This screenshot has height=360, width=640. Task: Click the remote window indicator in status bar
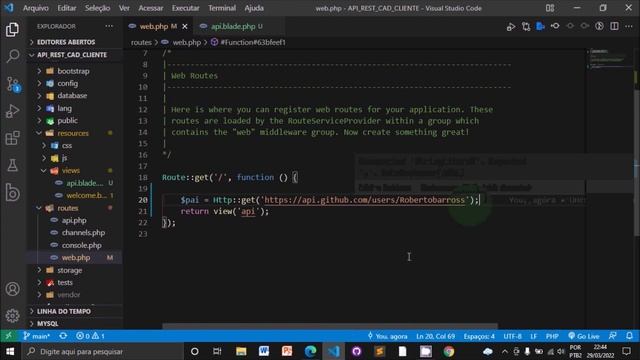(x=9, y=336)
